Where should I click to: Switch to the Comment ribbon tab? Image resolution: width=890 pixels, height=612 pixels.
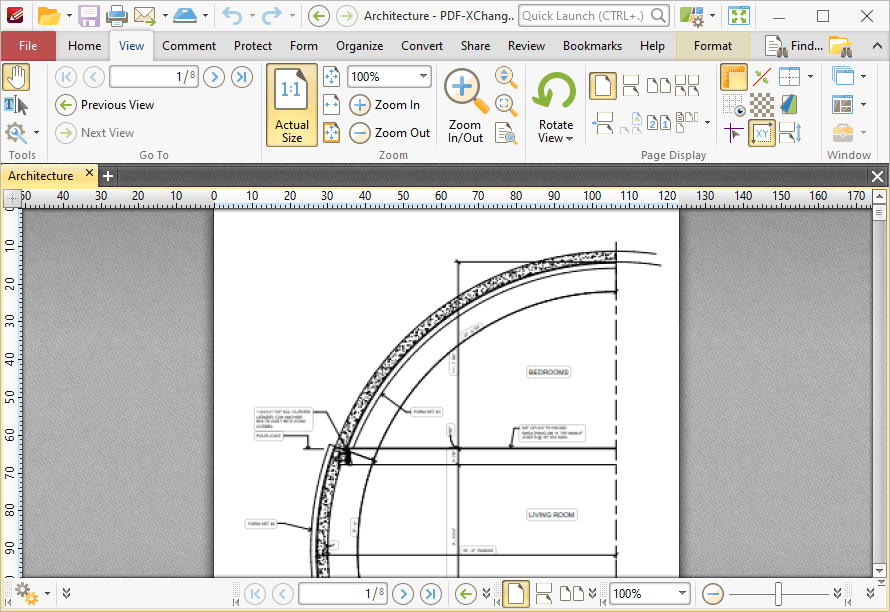[x=189, y=45]
